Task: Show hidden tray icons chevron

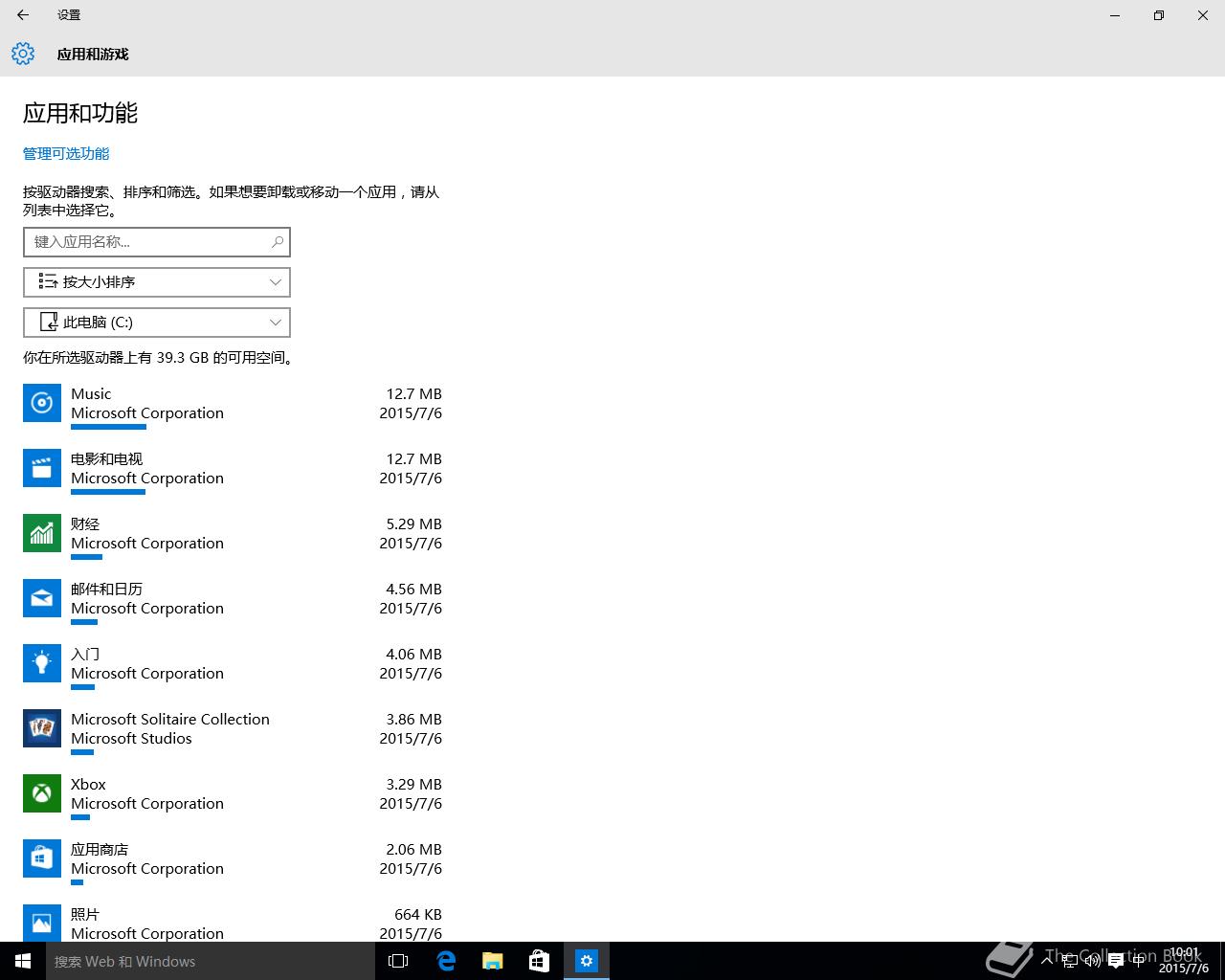Action: (1047, 961)
